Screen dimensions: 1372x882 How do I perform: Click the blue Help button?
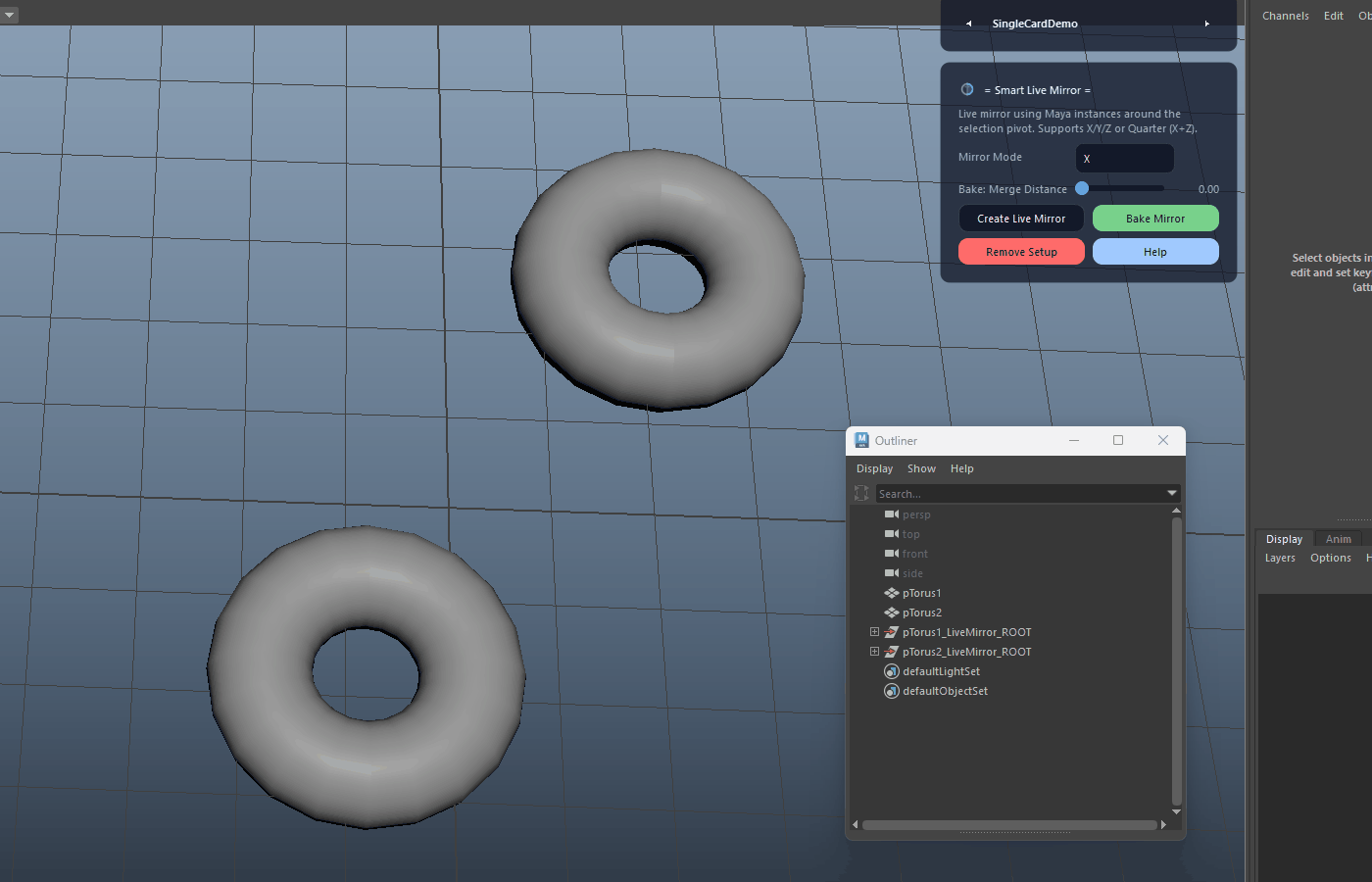point(1155,252)
